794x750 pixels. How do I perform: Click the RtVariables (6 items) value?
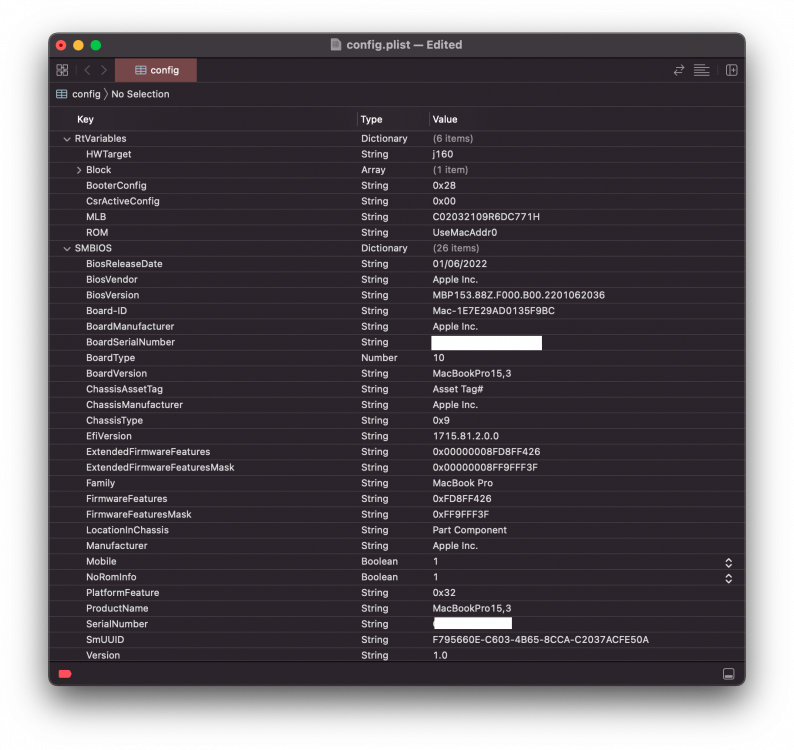pos(453,139)
